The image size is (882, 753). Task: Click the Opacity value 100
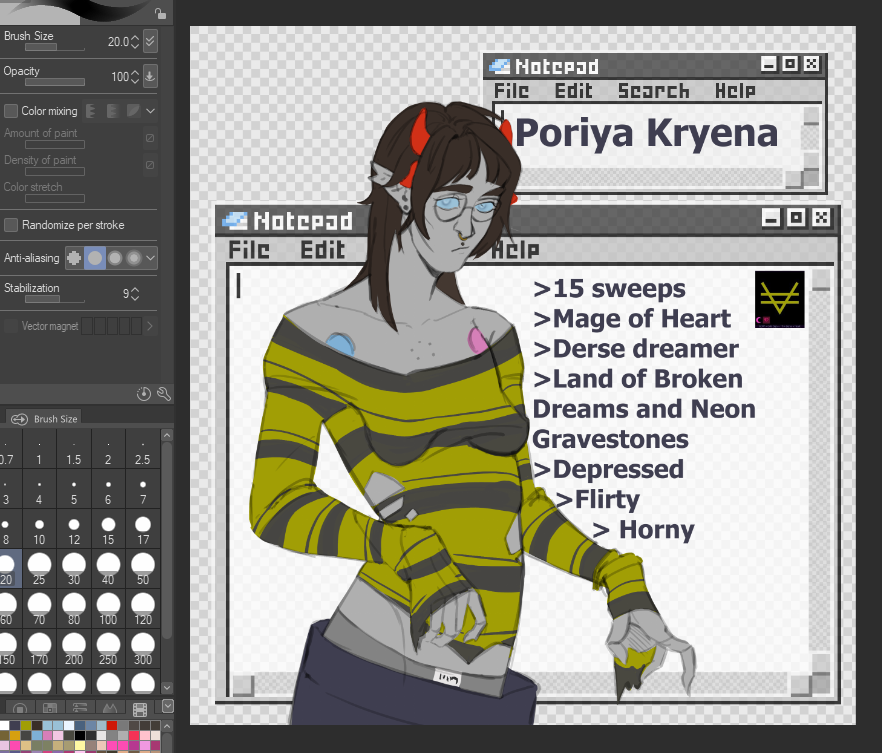pos(120,76)
